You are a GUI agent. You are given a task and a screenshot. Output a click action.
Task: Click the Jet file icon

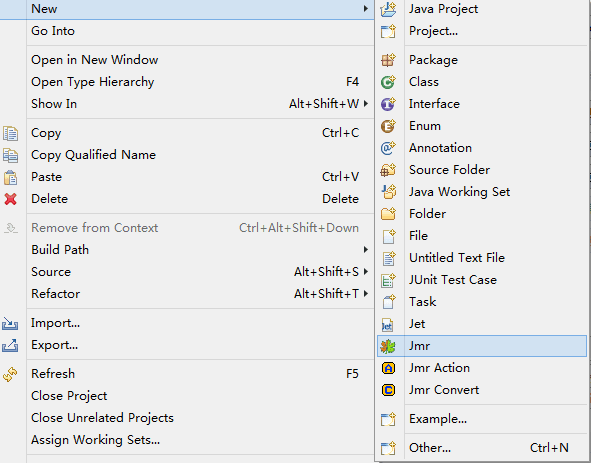(x=387, y=324)
